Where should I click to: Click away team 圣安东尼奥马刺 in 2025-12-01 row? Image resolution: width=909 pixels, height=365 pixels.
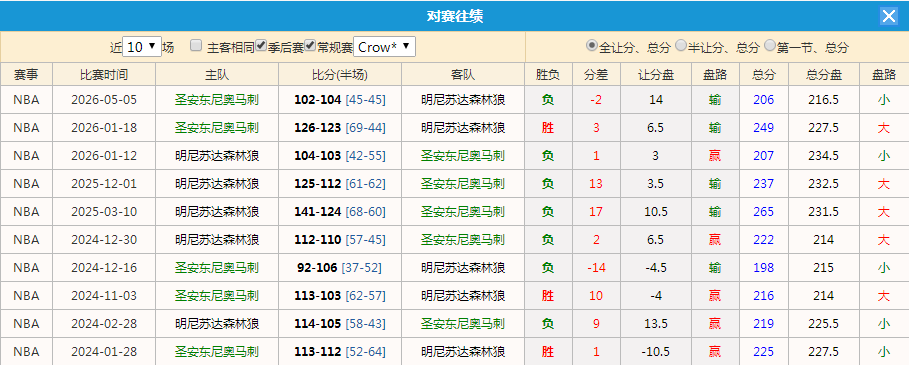[463, 184]
